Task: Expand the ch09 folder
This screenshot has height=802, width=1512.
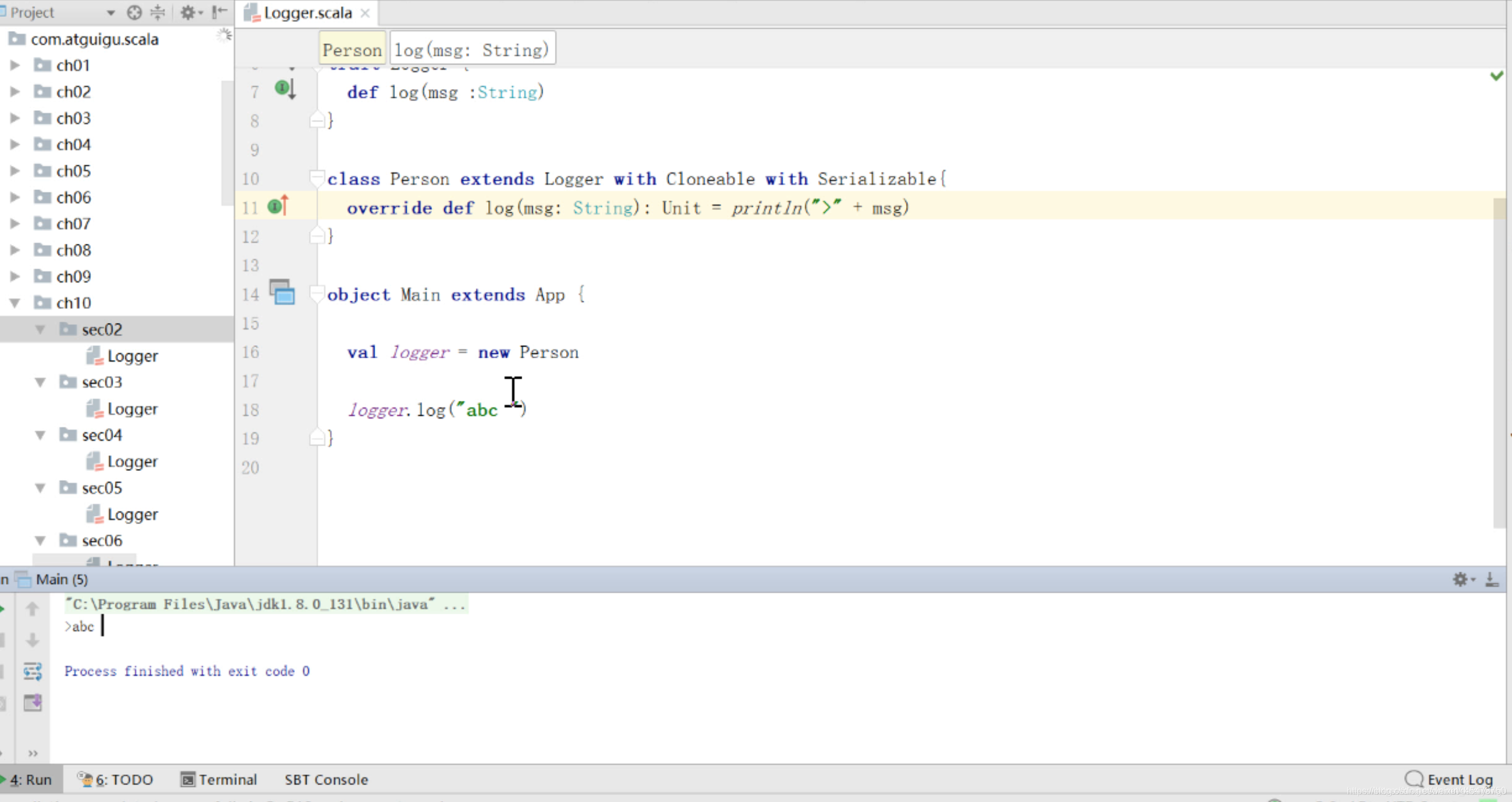Action: pyautogui.click(x=15, y=277)
